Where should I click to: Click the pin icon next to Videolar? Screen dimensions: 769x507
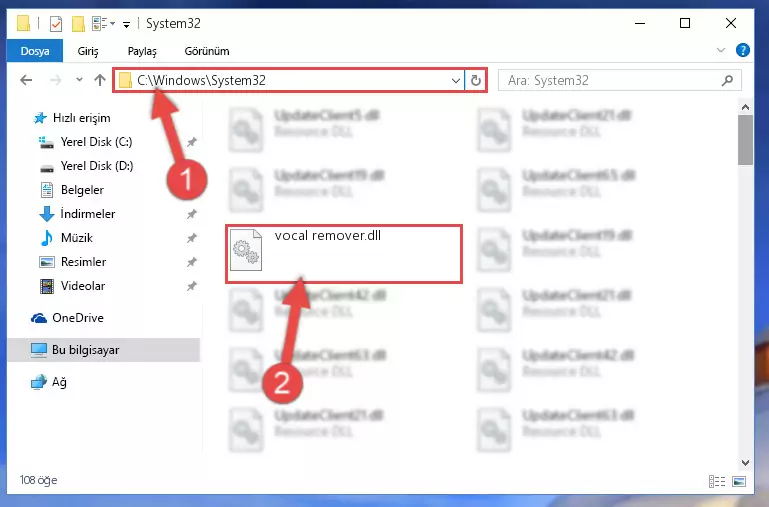191,286
